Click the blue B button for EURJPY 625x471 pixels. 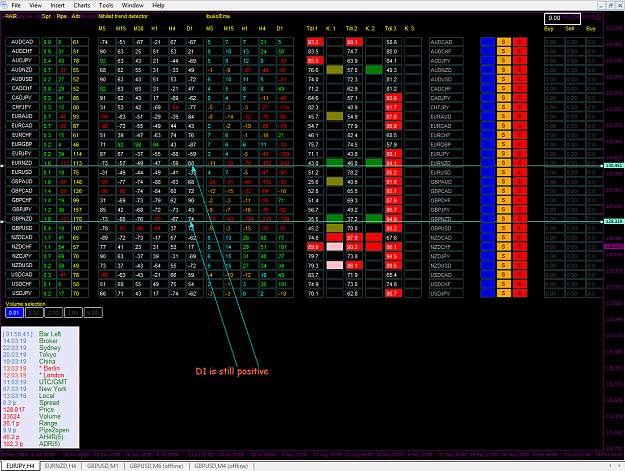487,154
